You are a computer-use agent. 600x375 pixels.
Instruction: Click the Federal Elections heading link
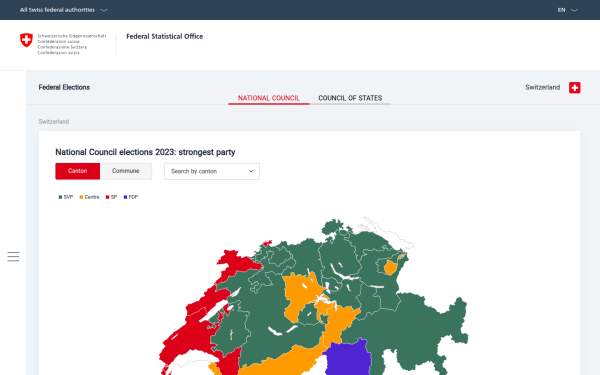point(64,87)
